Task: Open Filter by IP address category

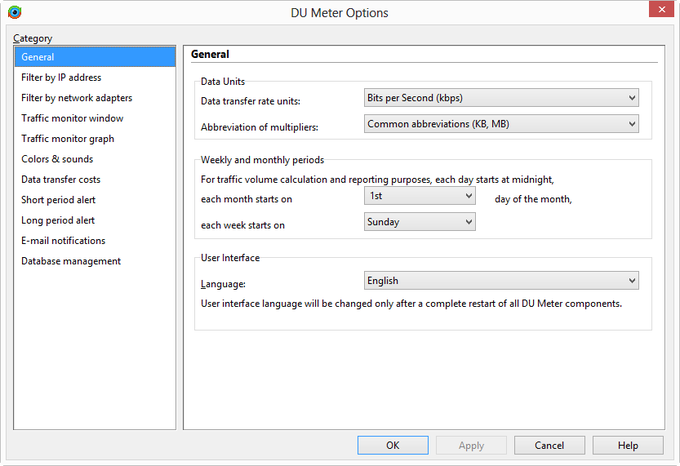Action: coord(61,77)
